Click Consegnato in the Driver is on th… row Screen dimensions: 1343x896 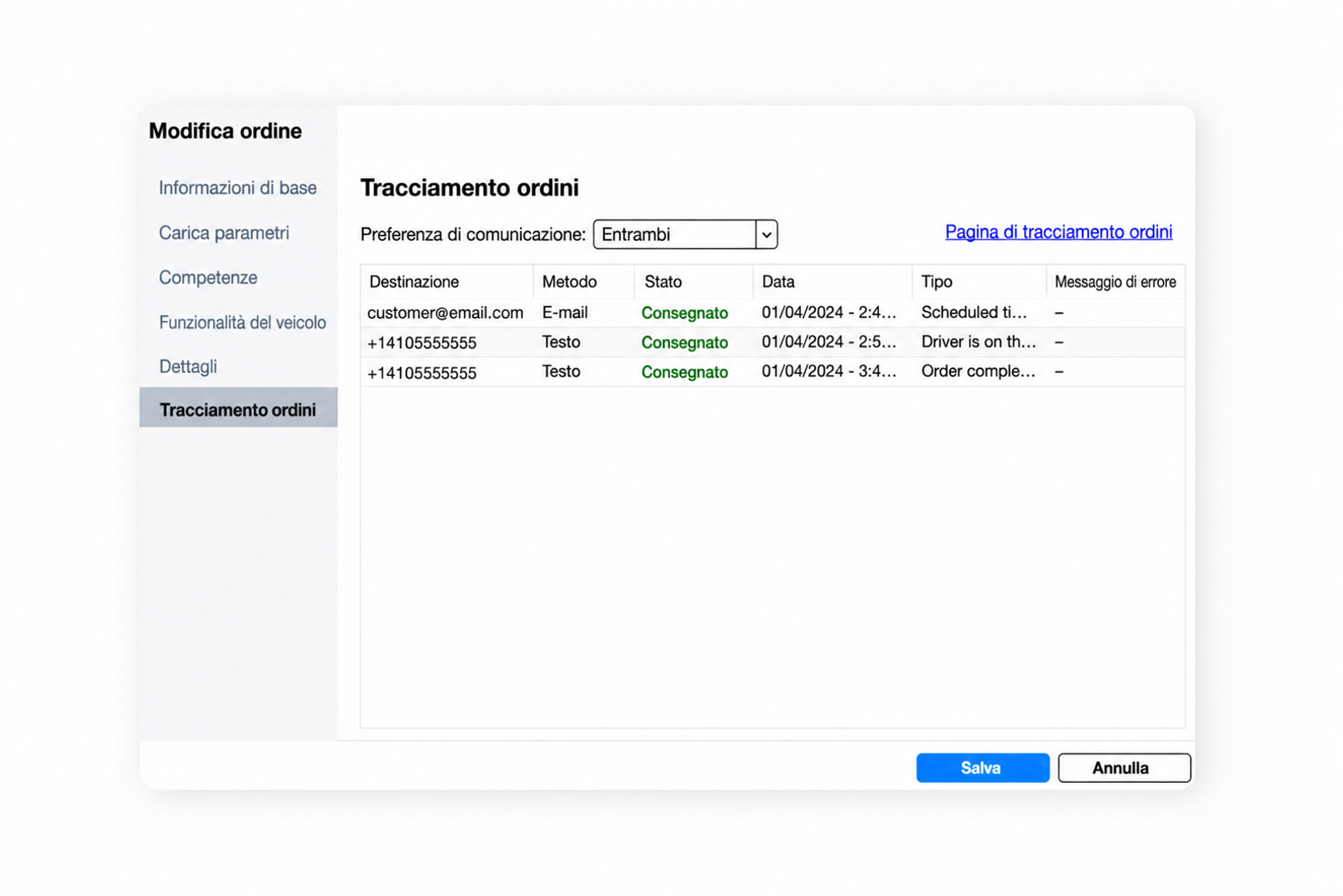[684, 343]
